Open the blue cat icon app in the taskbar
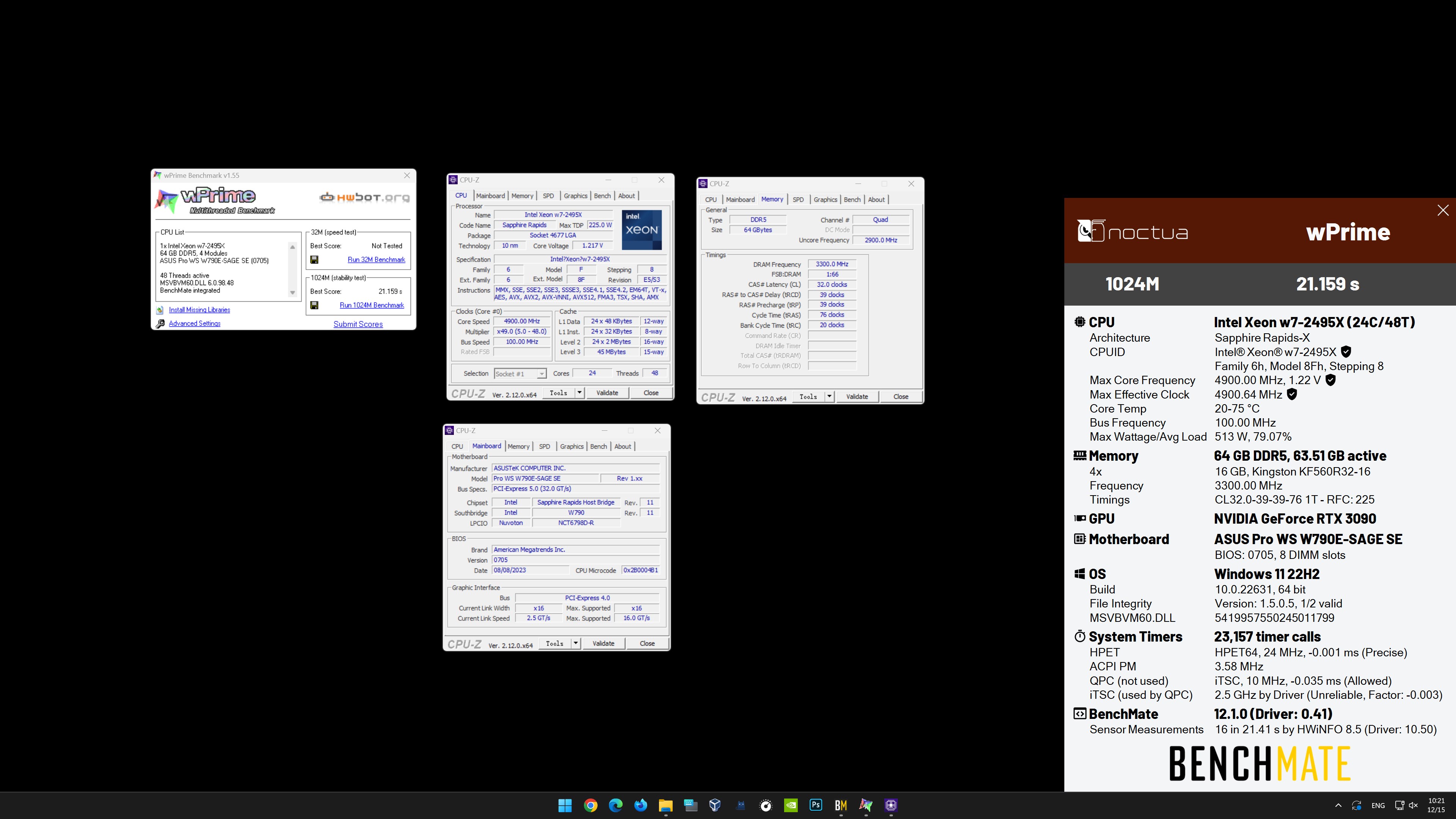The height and width of the screenshot is (819, 1456). pos(741,805)
